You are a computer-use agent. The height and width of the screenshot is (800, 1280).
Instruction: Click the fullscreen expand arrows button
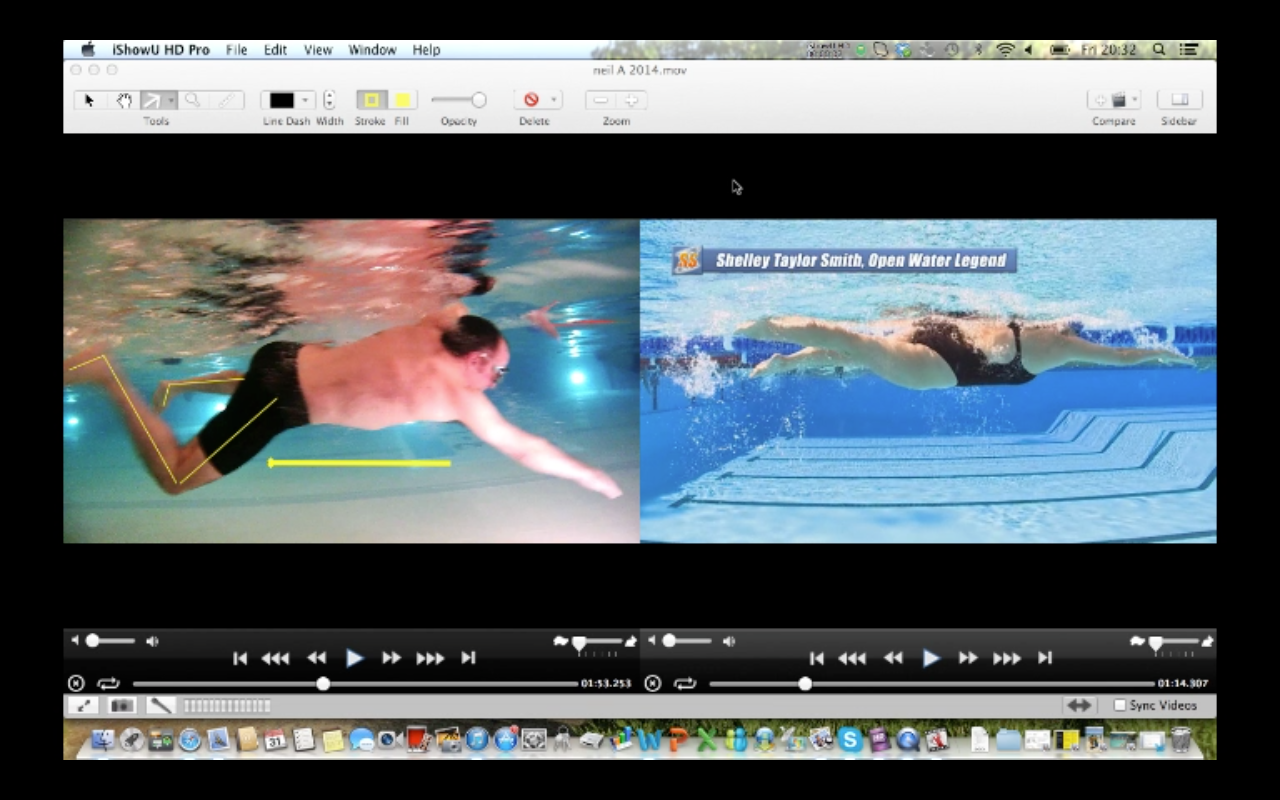(x=84, y=706)
